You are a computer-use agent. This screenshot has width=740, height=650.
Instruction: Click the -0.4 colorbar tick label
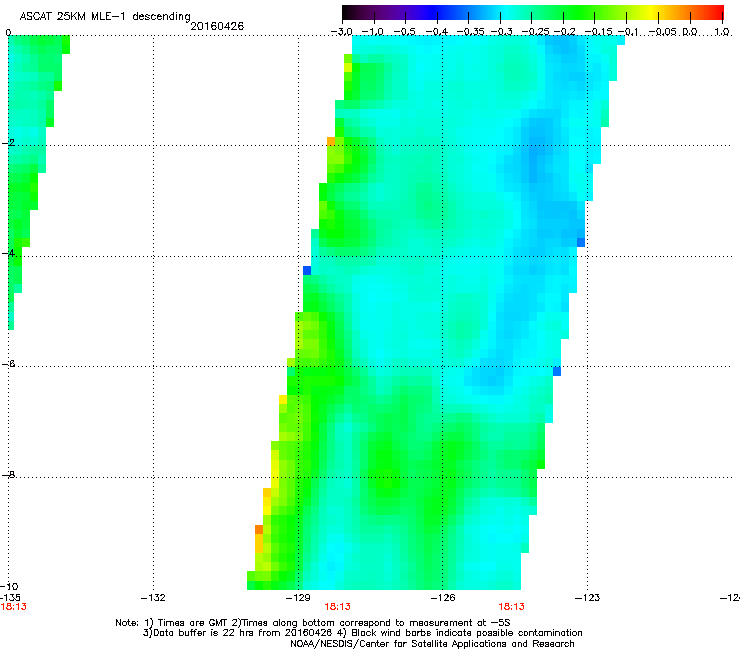pyautogui.click(x=437, y=32)
